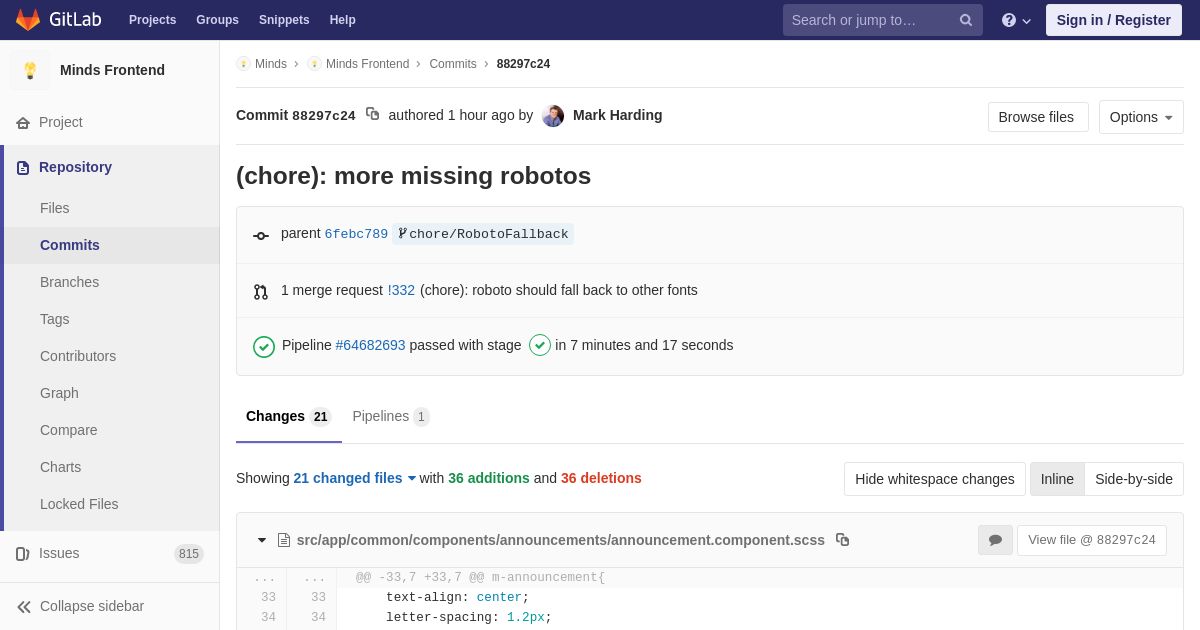
Task: Click the stage passed check icon
Action: [540, 345]
